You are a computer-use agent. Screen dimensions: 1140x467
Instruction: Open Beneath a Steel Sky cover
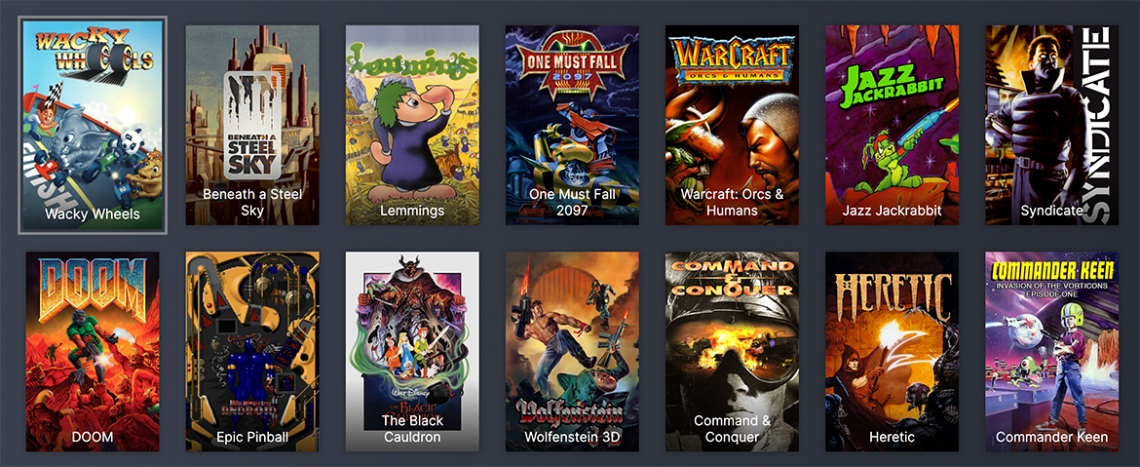[x=252, y=125]
